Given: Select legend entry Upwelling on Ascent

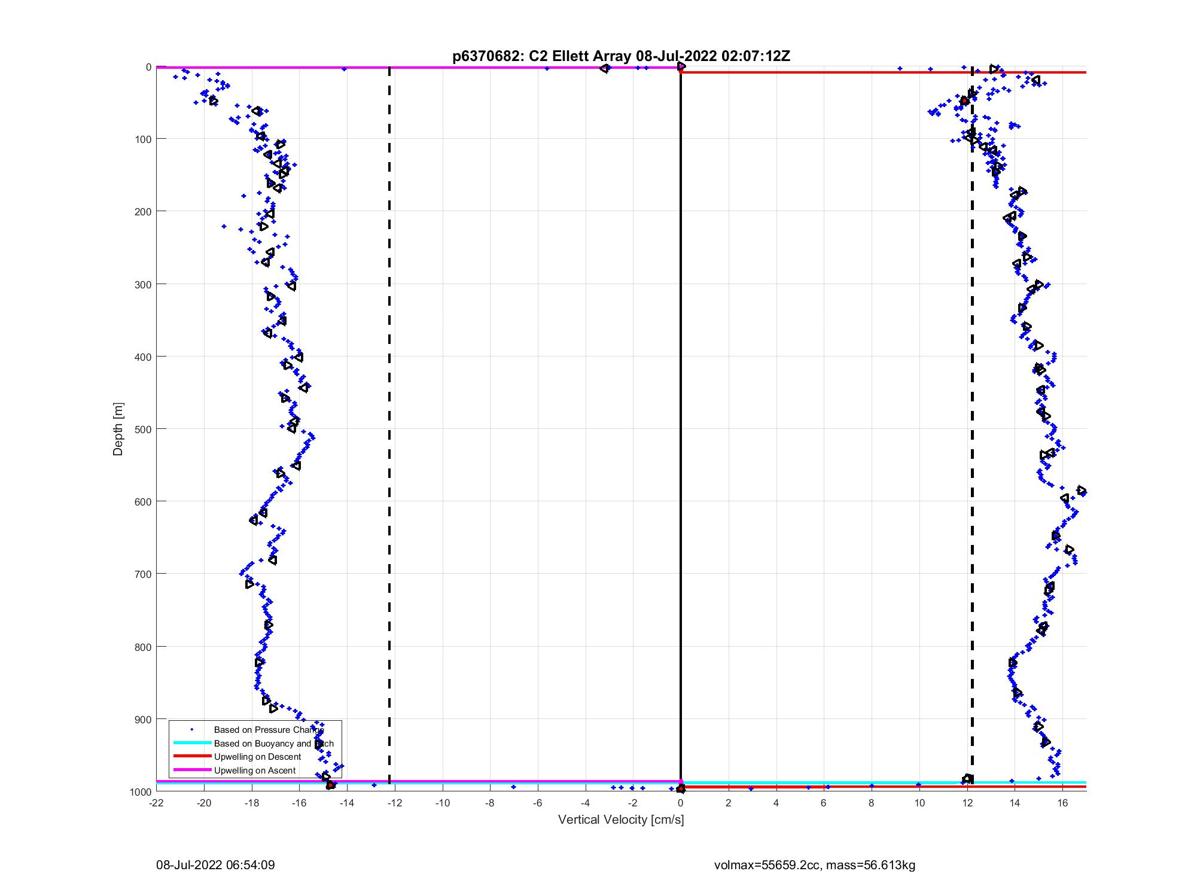Looking at the screenshot, I should [x=255, y=770].
